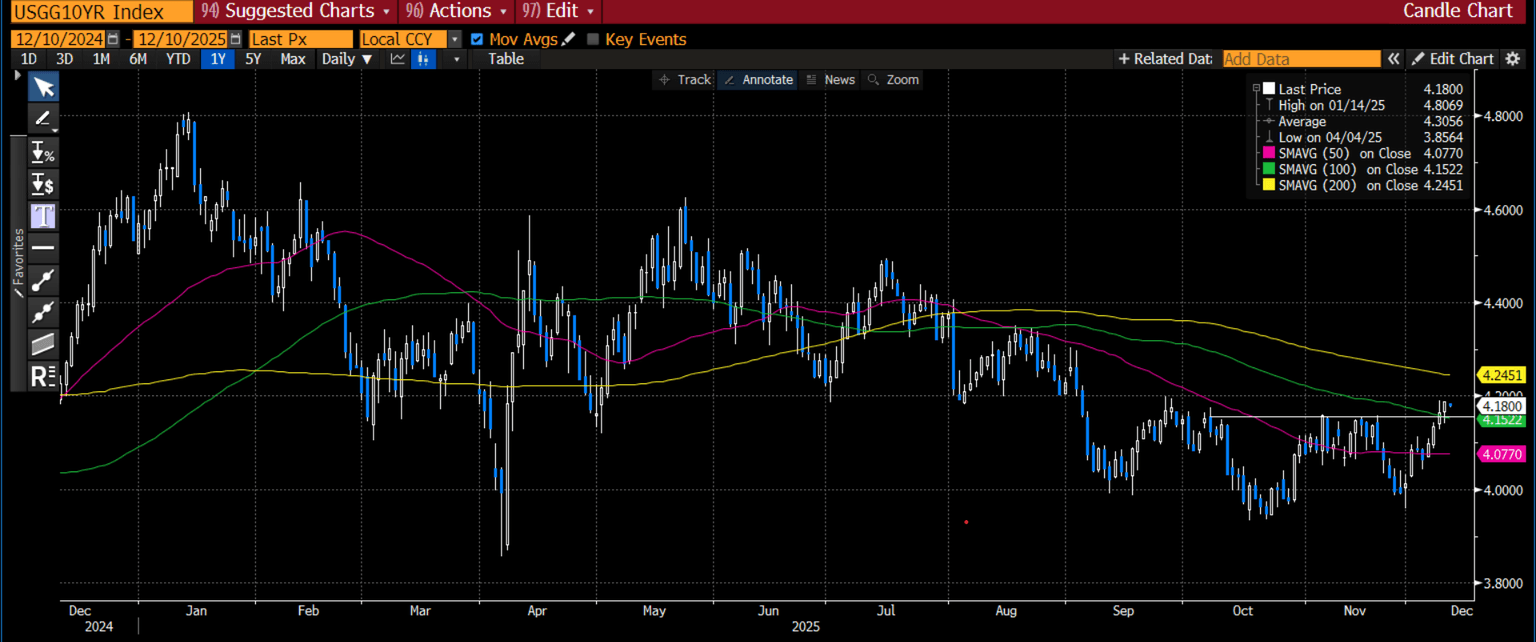
Task: Switch to the candle chart type icon
Action: (x=424, y=59)
